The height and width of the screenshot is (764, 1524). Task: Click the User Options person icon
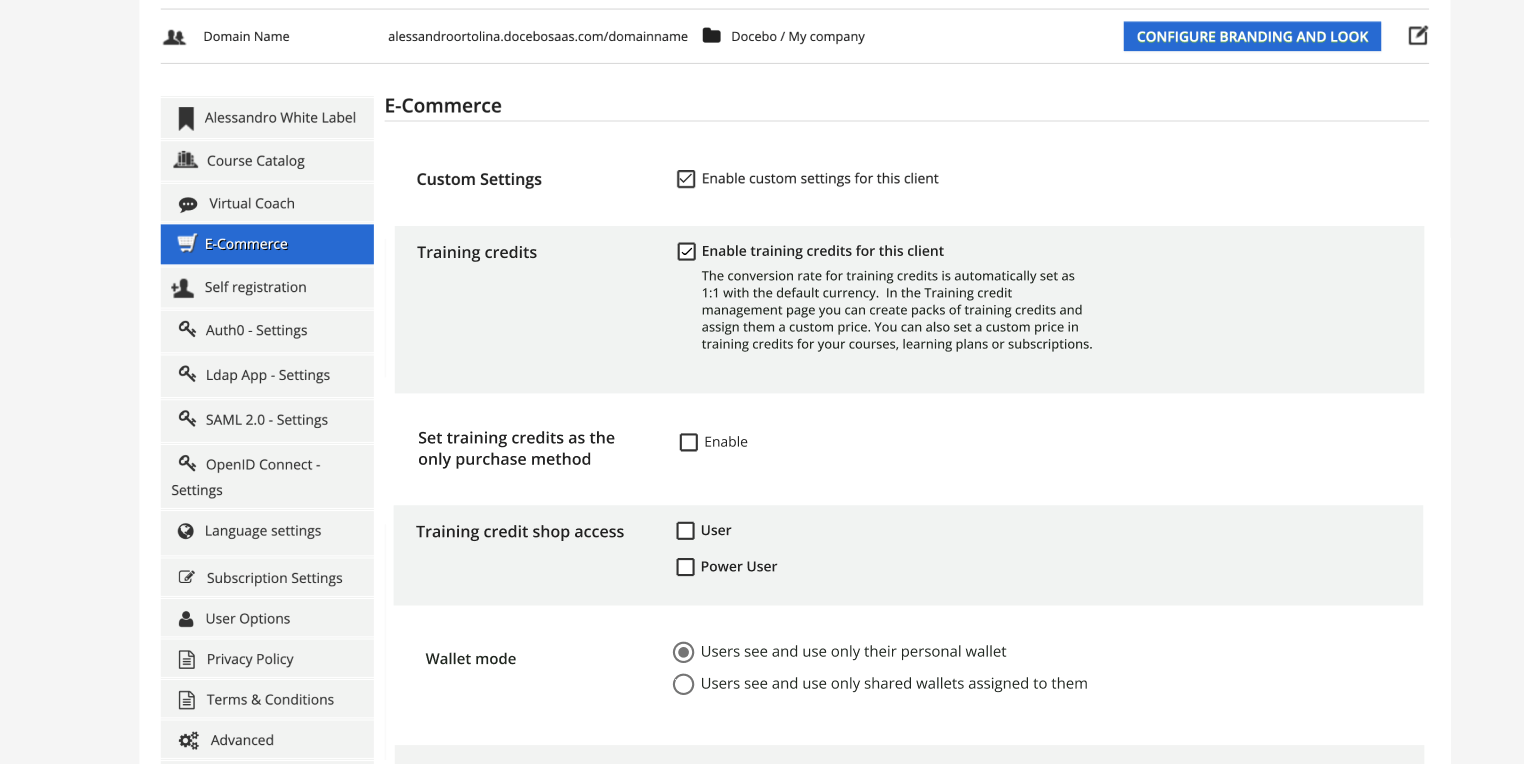point(186,619)
